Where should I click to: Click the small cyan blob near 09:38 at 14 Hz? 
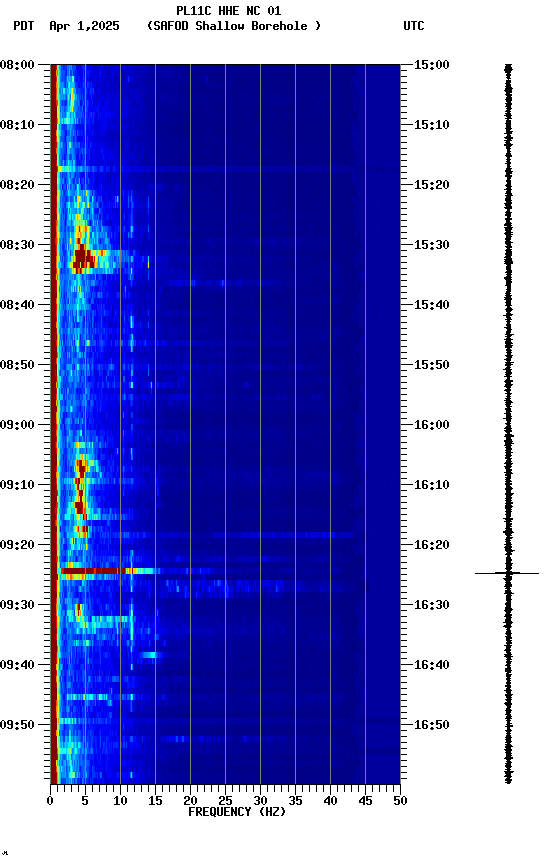coord(150,655)
